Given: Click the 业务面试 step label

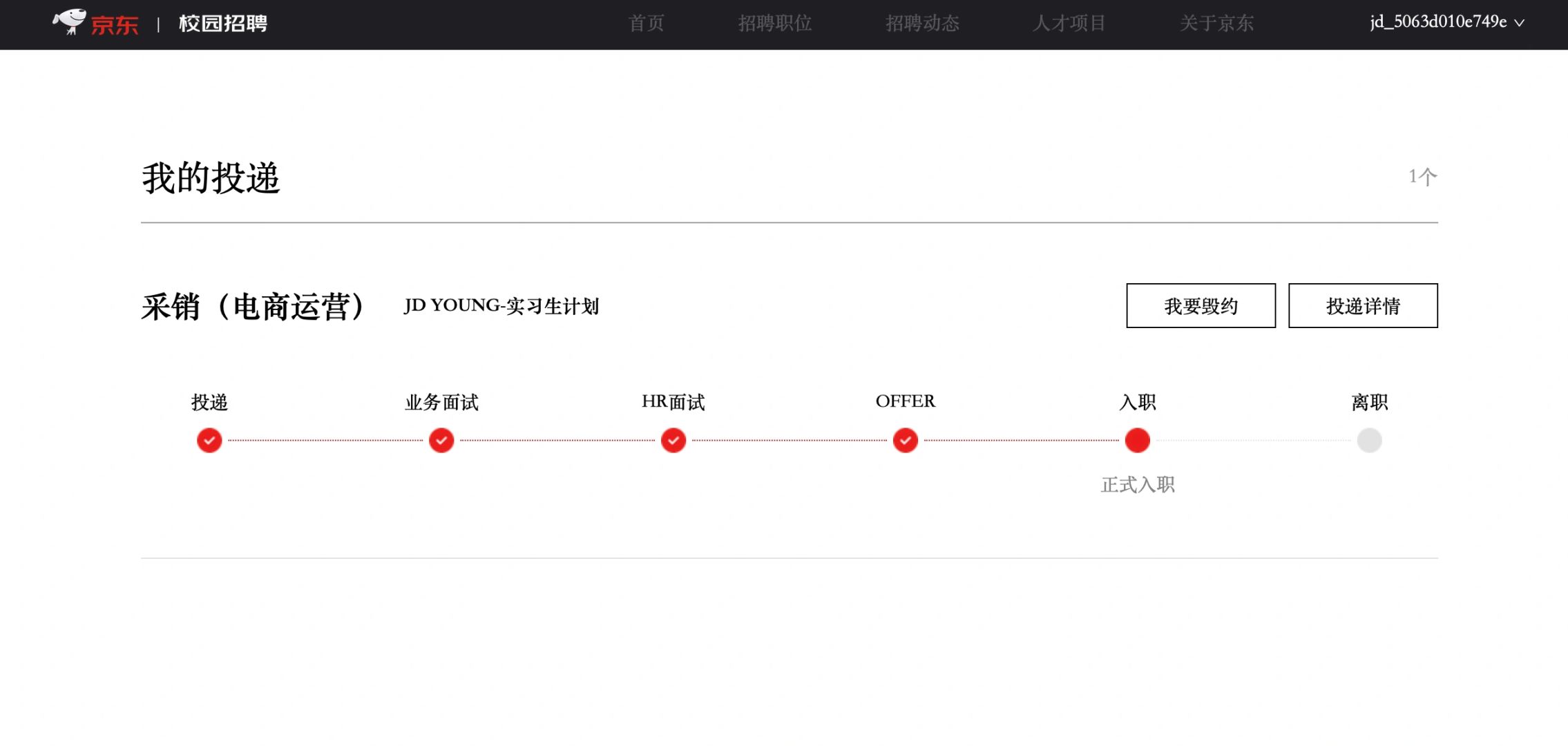Looking at the screenshot, I should pos(441,402).
